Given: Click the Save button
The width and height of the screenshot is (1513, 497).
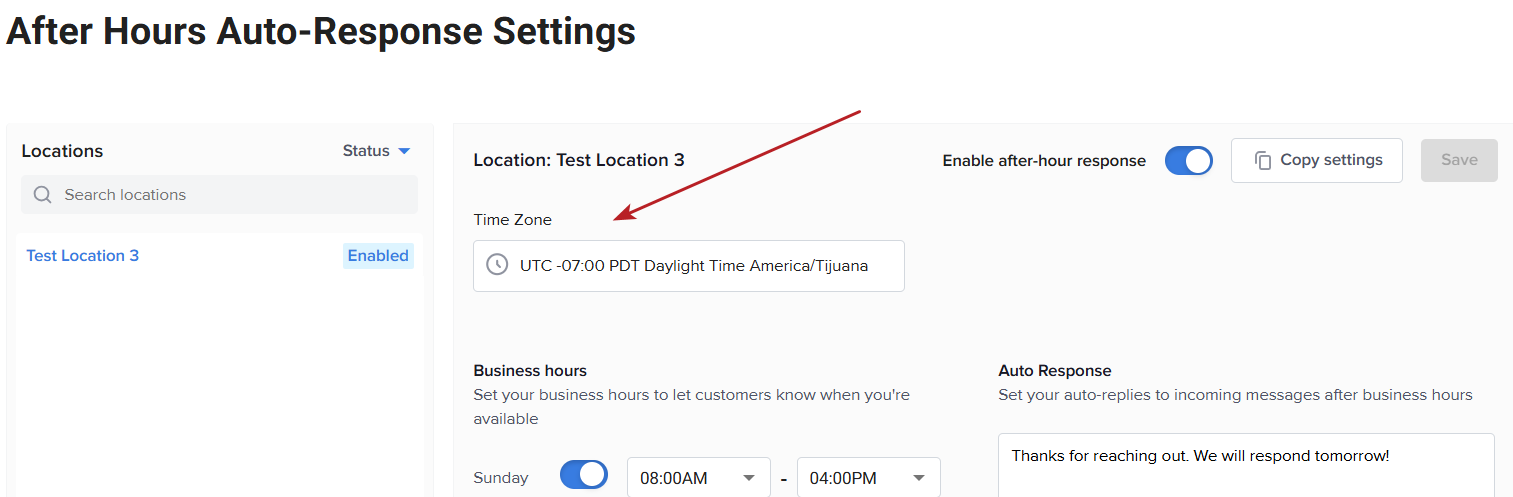Looking at the screenshot, I should [1459, 160].
